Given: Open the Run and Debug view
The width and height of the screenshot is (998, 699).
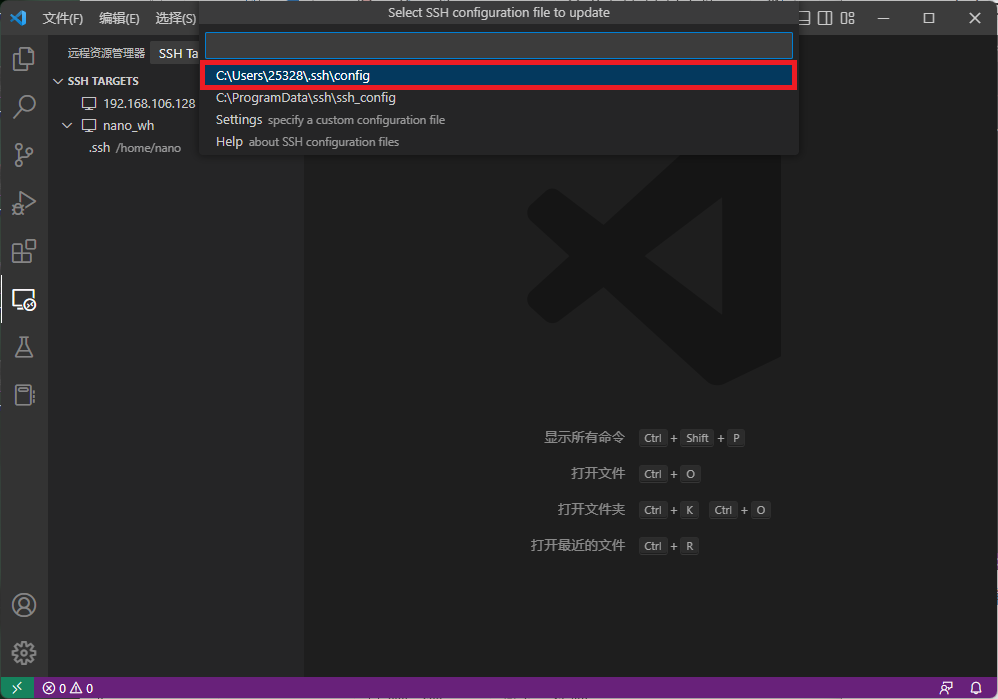Looking at the screenshot, I should (24, 203).
